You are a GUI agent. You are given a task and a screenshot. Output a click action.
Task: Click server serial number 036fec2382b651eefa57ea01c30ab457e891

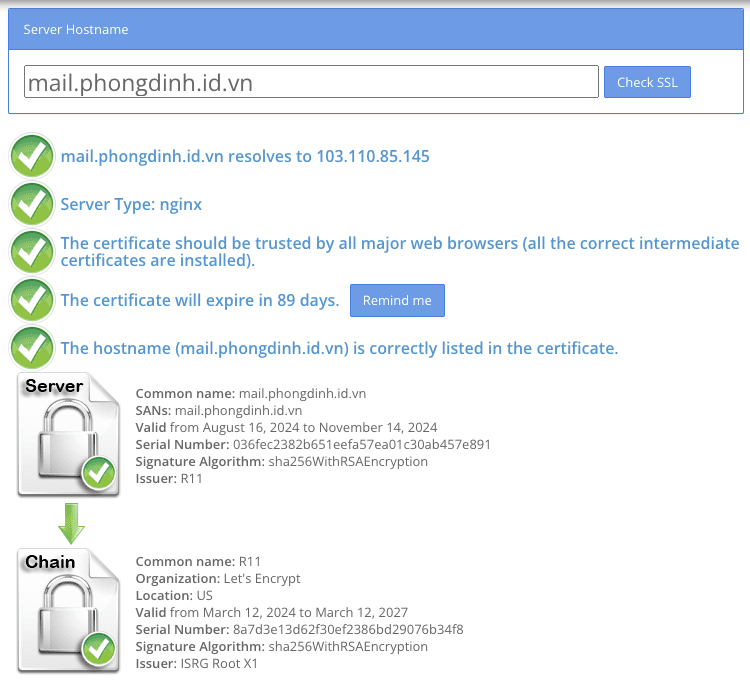[362, 445]
